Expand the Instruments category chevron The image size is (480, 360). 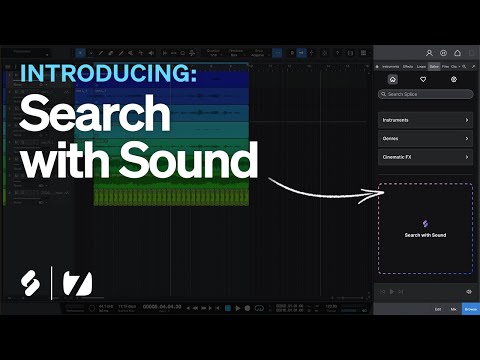467,120
